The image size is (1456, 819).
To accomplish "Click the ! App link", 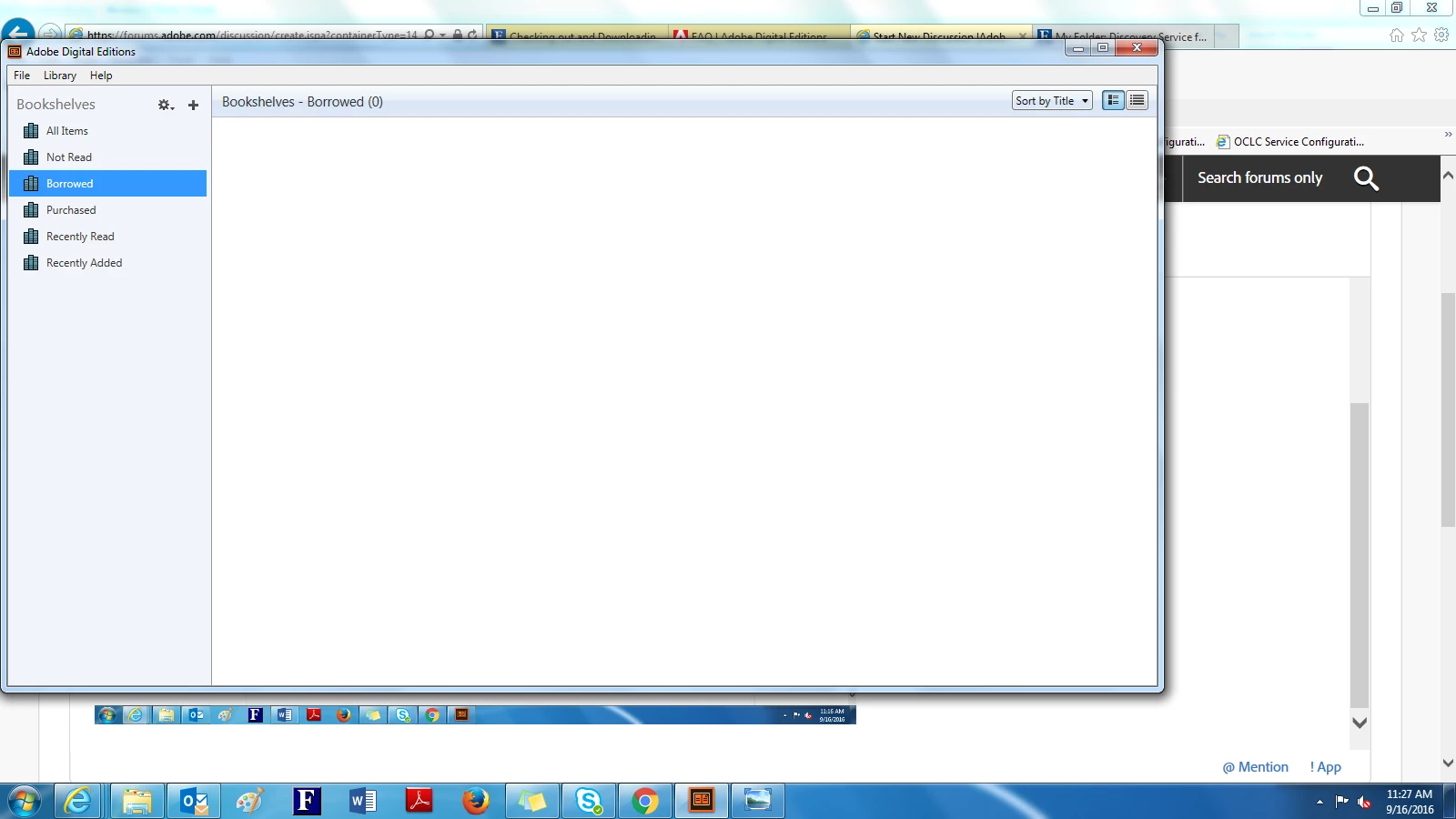I will point(1326,767).
